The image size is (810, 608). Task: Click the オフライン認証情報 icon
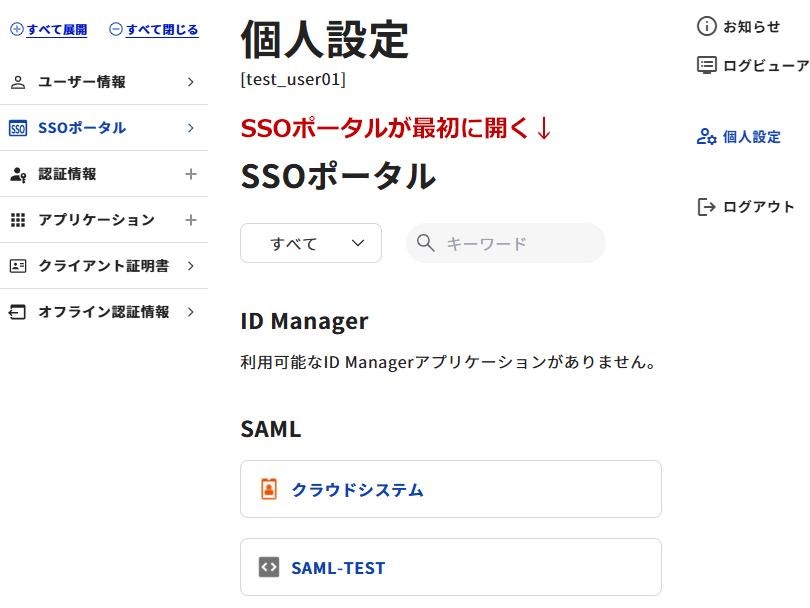point(17,312)
